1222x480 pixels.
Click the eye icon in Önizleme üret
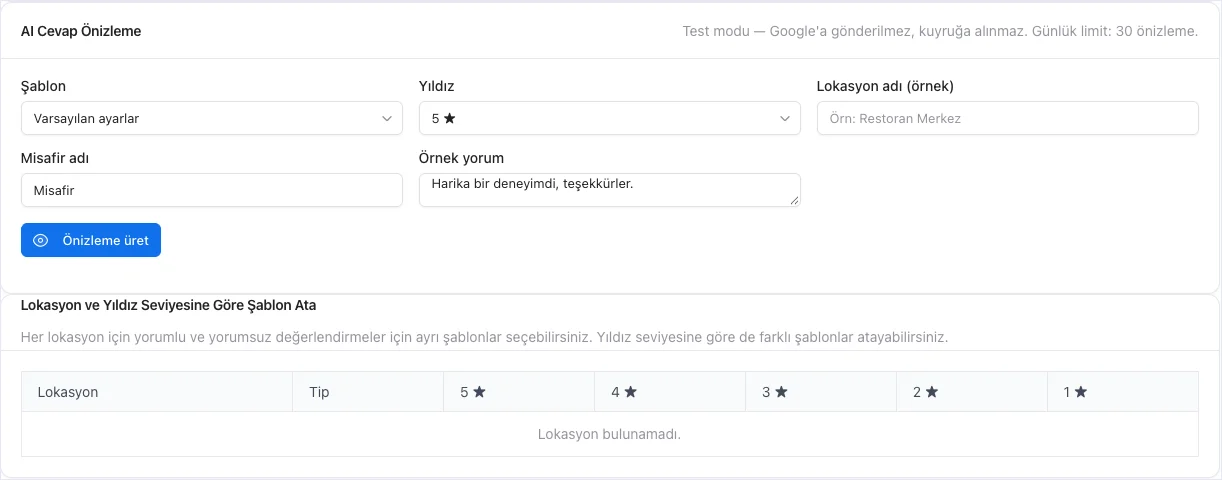coord(41,240)
